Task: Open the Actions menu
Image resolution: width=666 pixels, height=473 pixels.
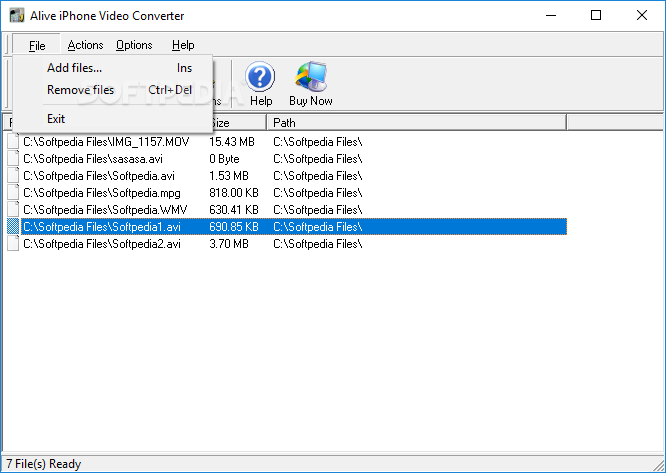Action: pyautogui.click(x=85, y=45)
